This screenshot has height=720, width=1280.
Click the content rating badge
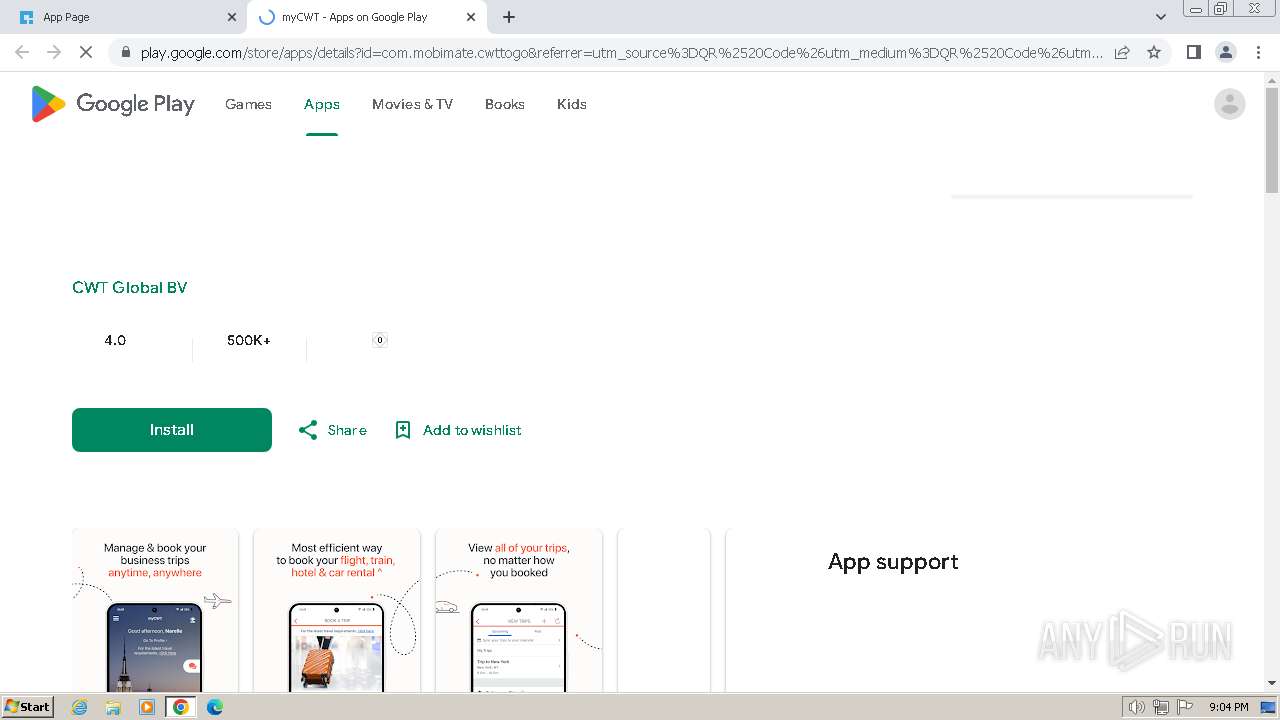point(380,340)
